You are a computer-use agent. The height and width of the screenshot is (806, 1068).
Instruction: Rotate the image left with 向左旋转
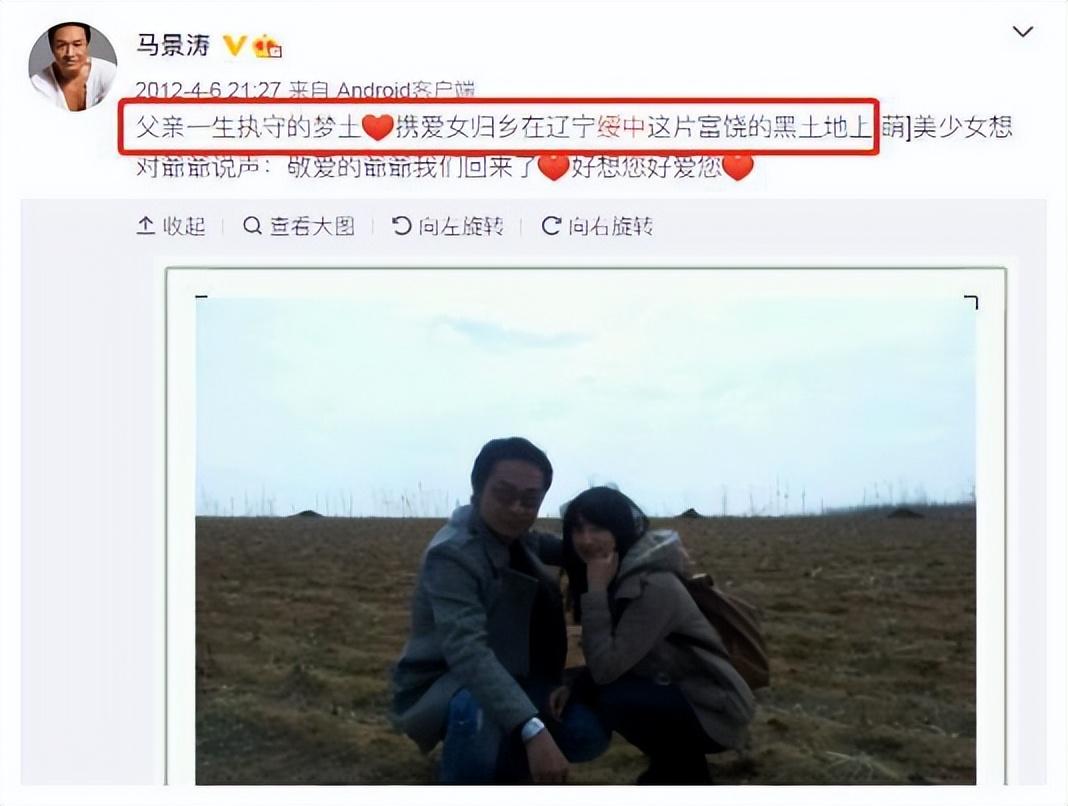coord(447,226)
